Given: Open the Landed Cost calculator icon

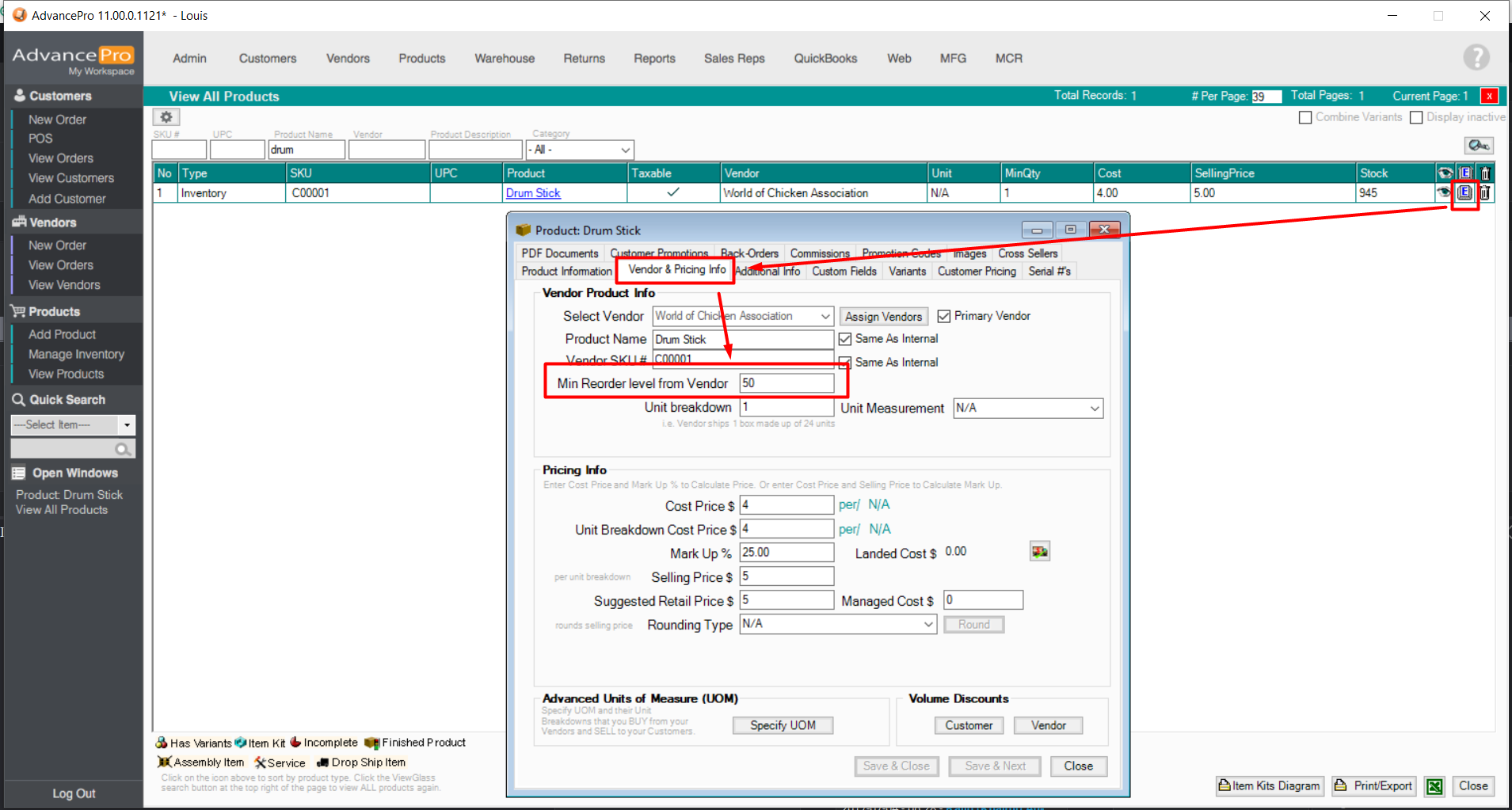Looking at the screenshot, I should pyautogui.click(x=1039, y=552).
